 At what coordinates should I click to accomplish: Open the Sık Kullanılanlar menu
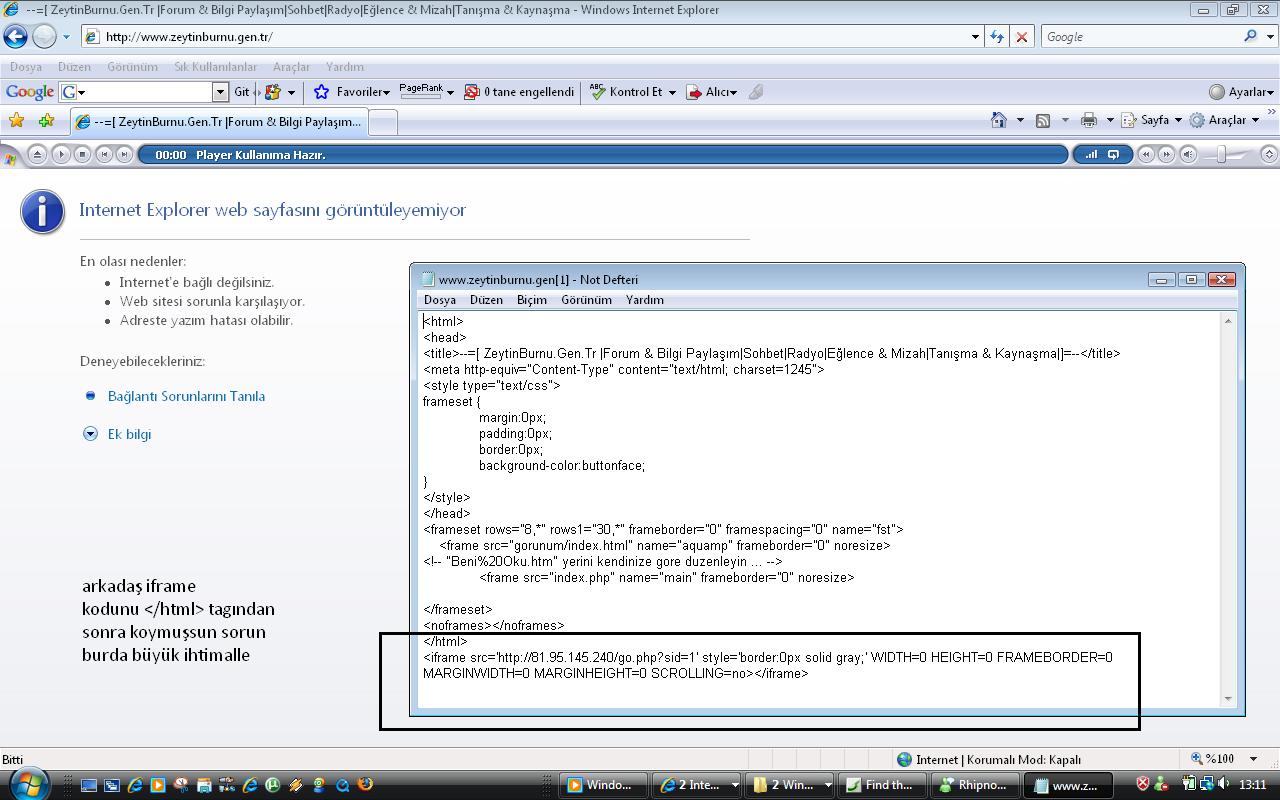point(215,67)
